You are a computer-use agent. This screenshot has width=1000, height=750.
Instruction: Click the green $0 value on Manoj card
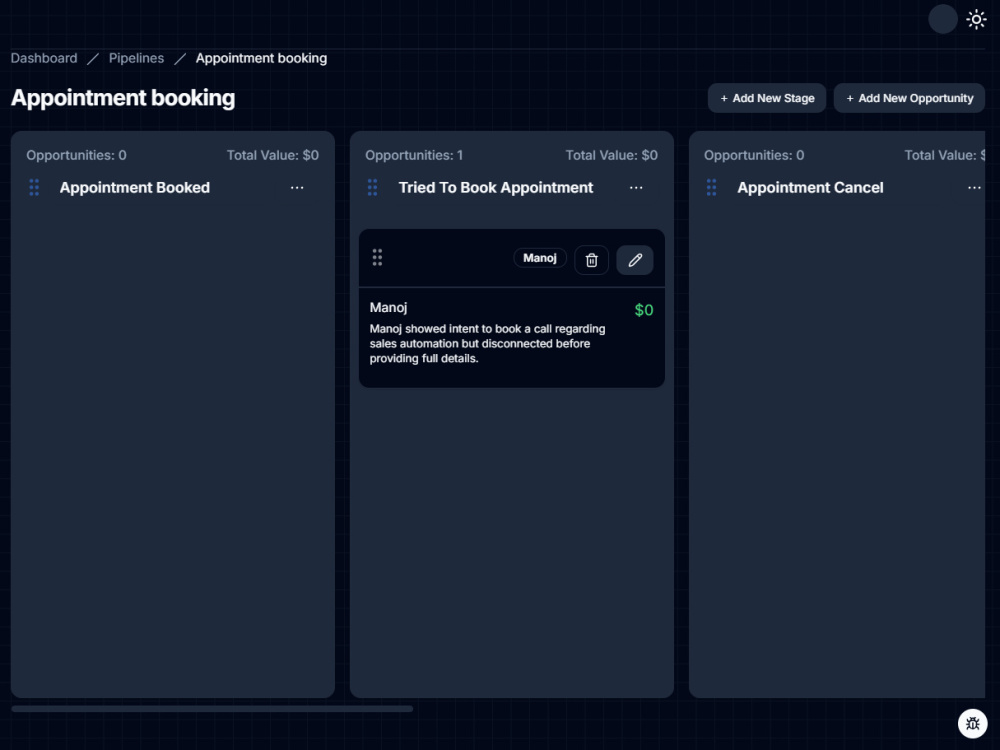pos(643,310)
